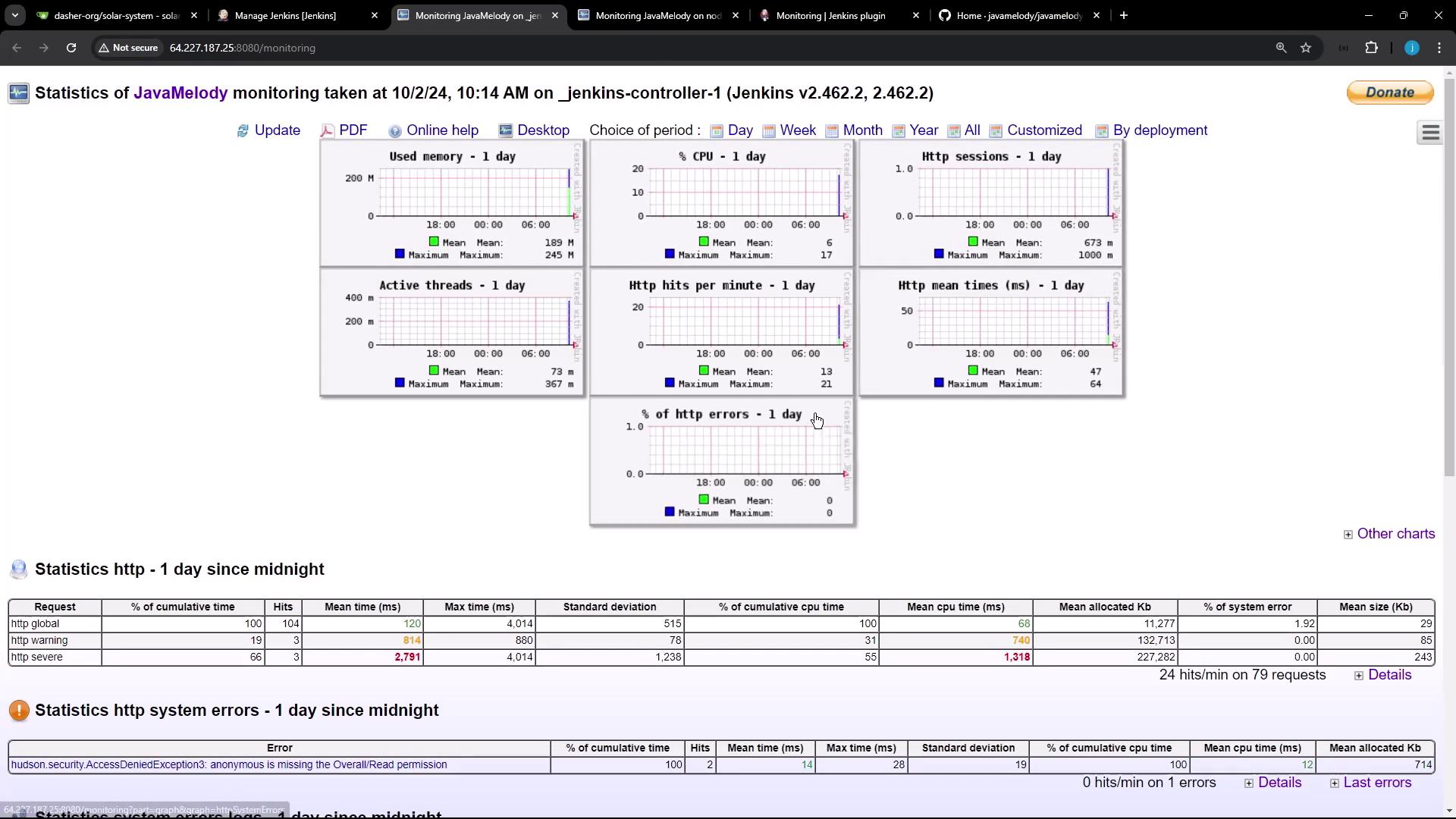
Task: Open the Monitoring Jenkins plugin tab
Action: (830, 15)
